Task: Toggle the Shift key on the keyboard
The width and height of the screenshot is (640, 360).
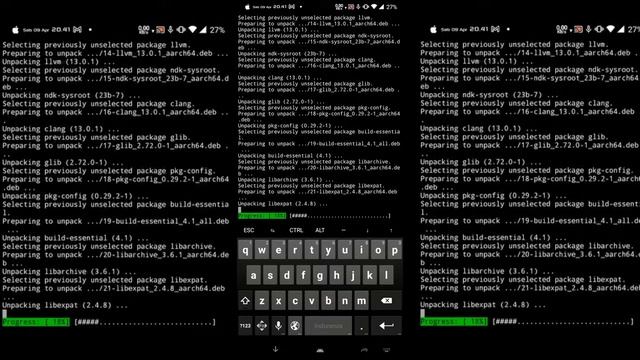Action: pyautogui.click(x=245, y=301)
